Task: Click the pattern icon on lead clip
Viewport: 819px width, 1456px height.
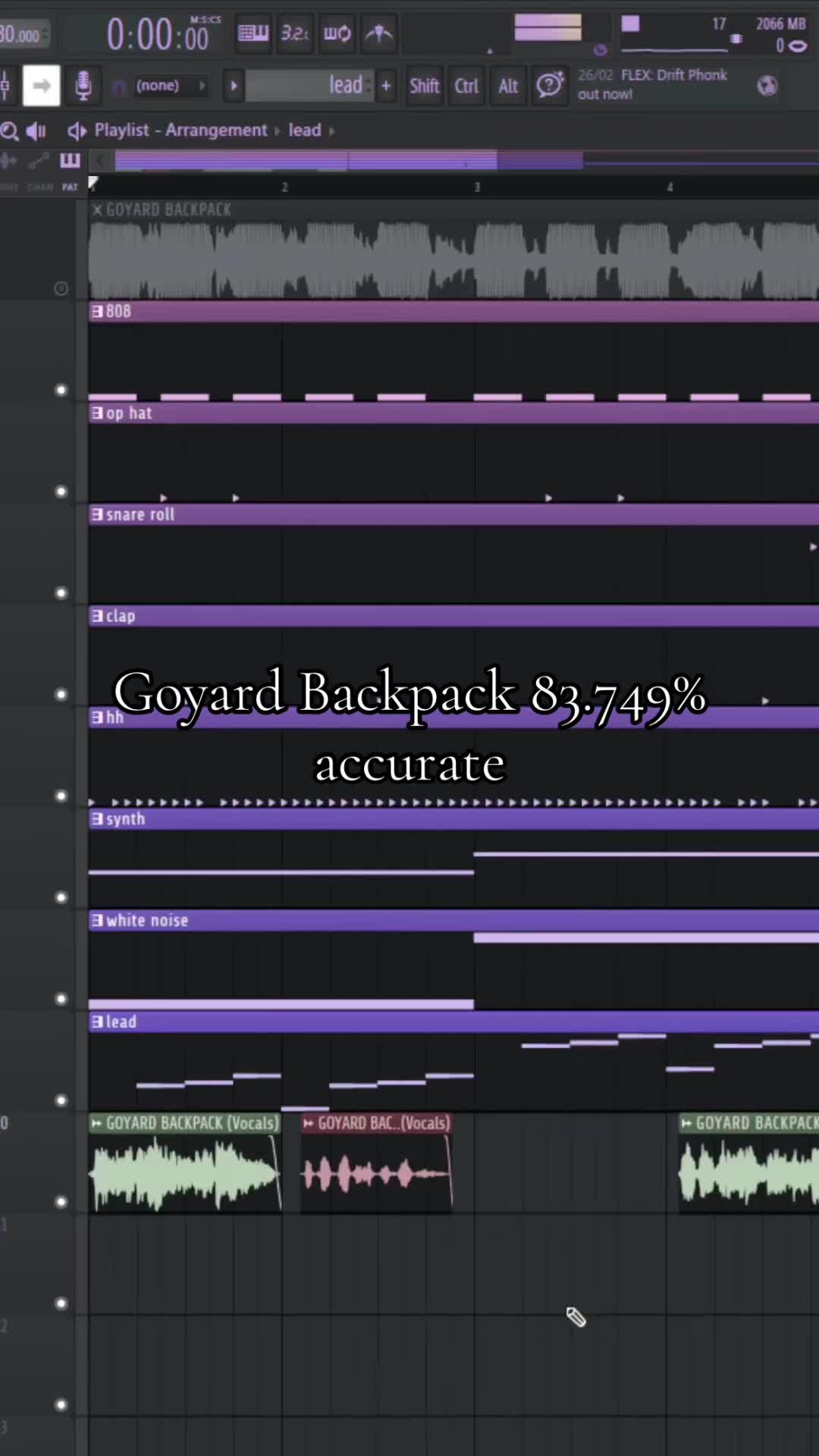Action: coord(97,1021)
